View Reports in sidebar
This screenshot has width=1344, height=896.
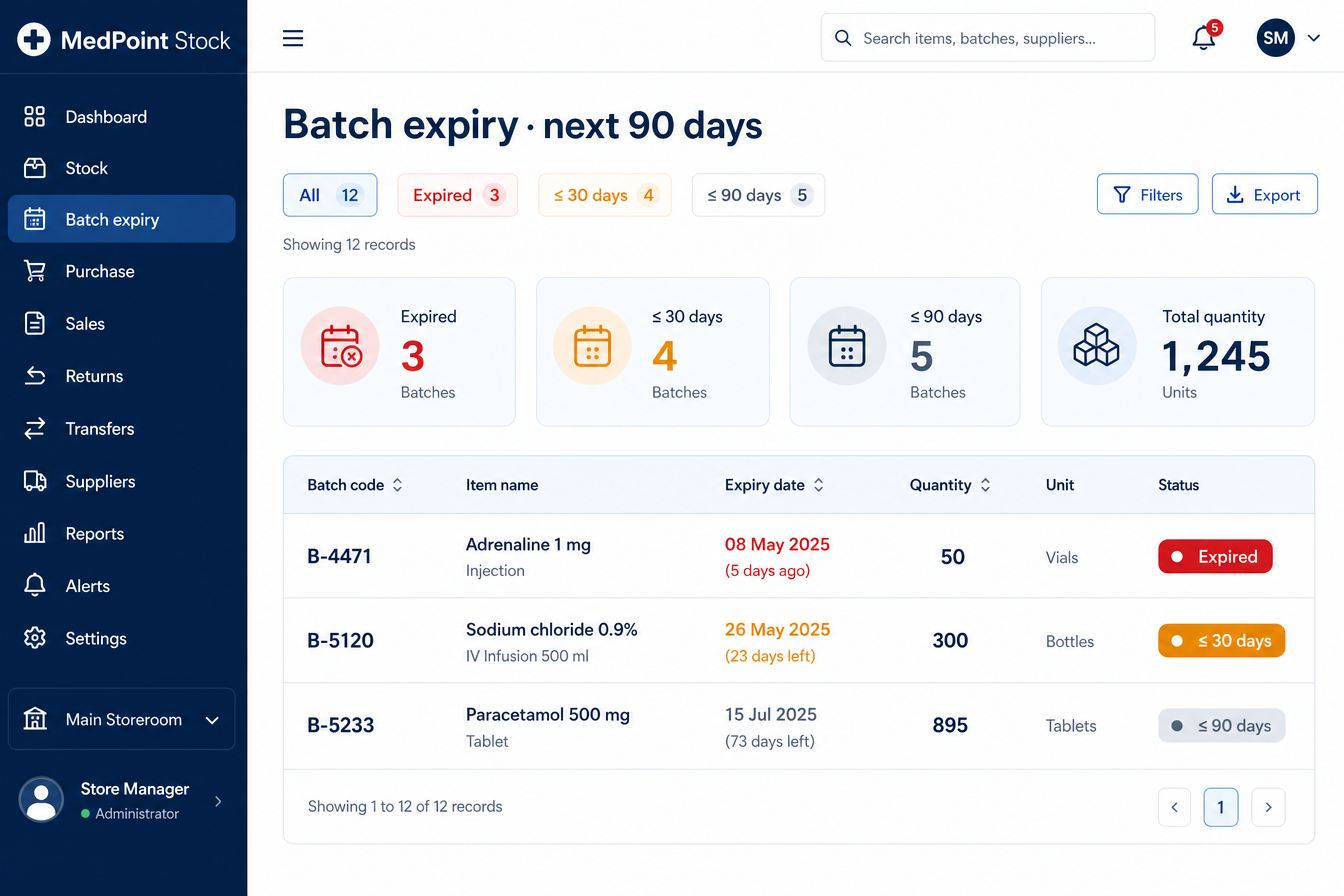click(x=122, y=534)
